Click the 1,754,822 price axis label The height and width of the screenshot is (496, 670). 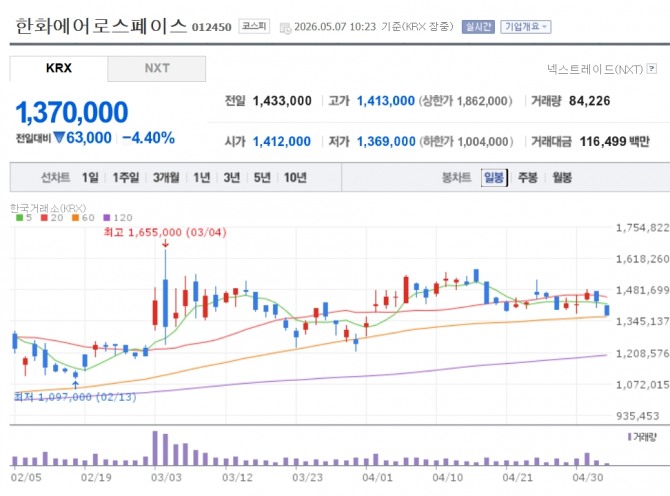pyautogui.click(x=642, y=228)
